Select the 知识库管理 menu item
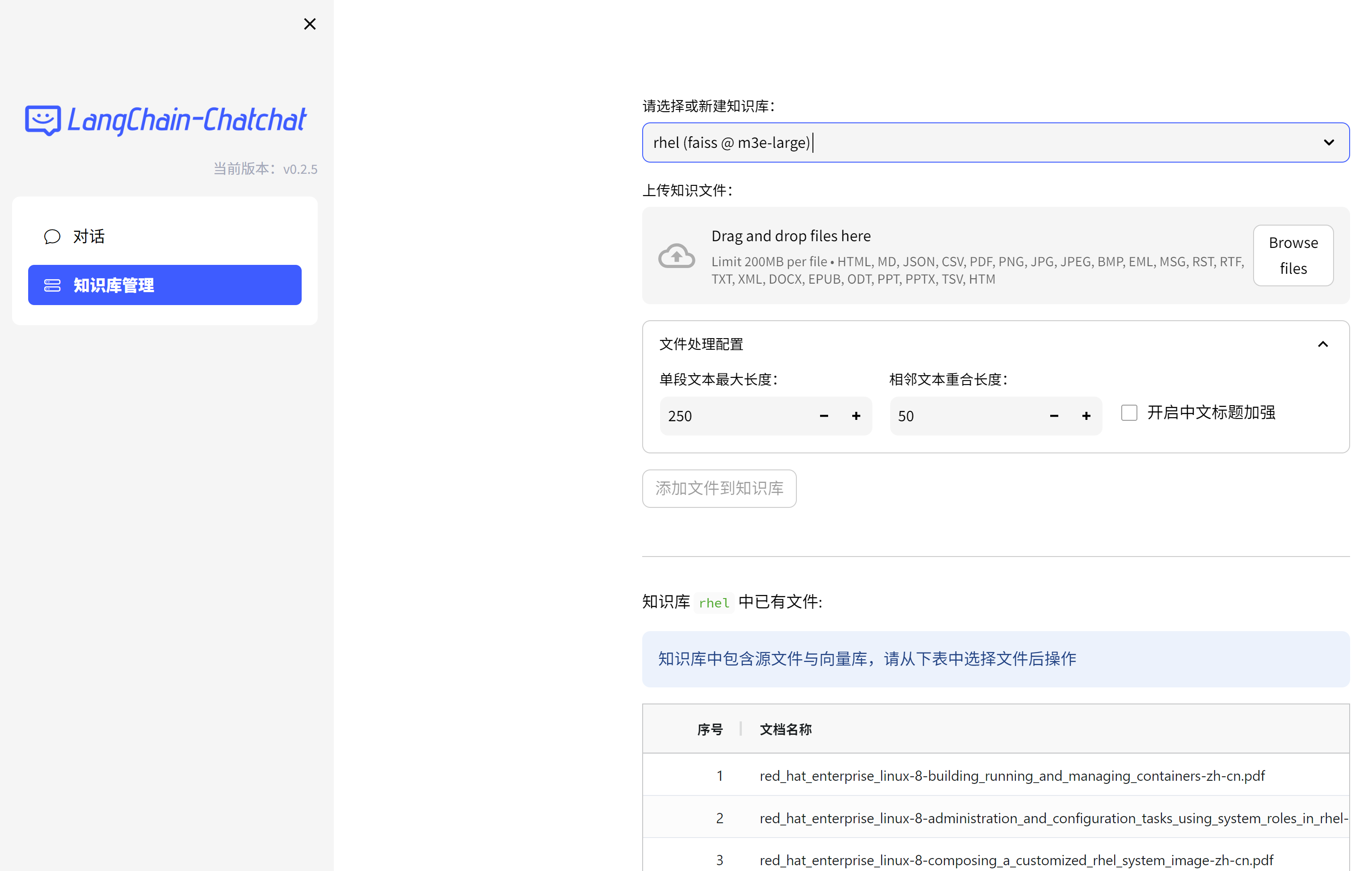The height and width of the screenshot is (871, 1372). 164,285
